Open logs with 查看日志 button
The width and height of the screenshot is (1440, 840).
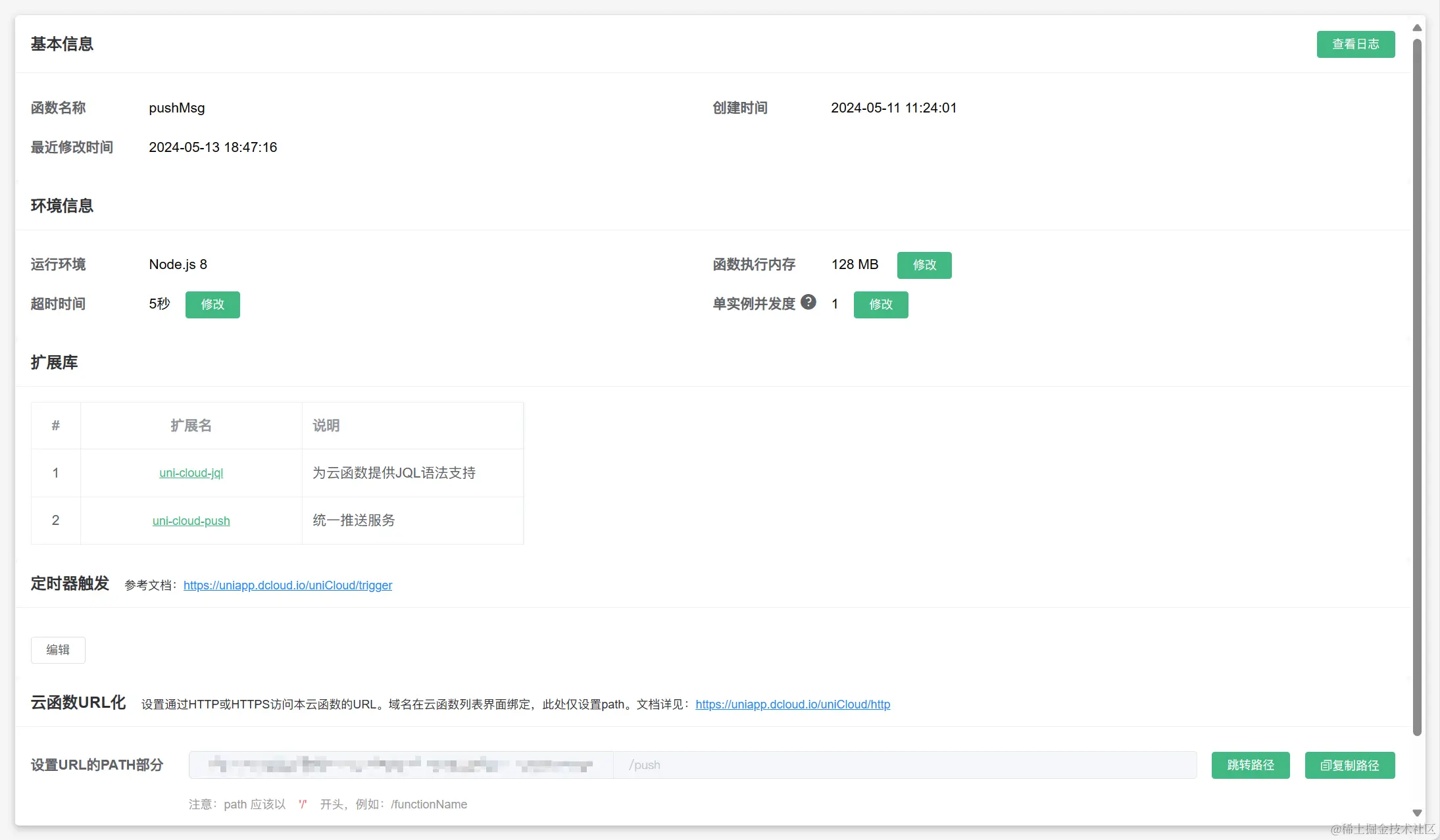[x=1355, y=44]
